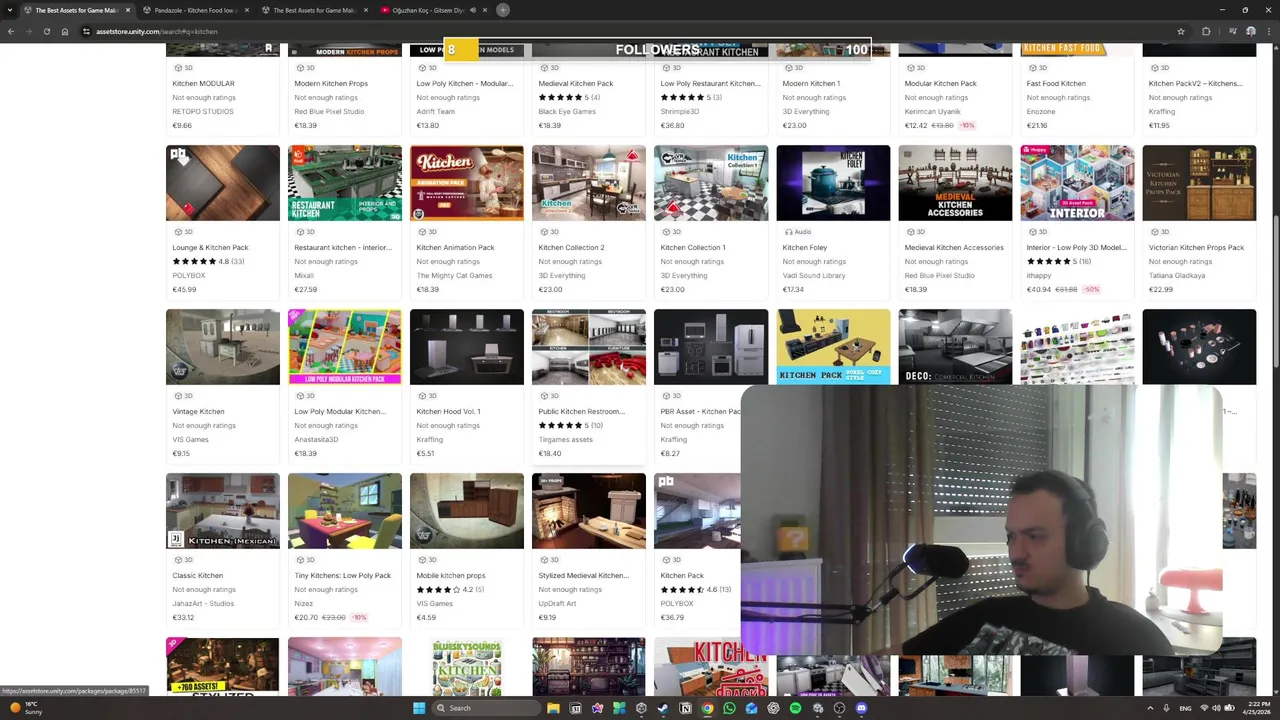This screenshot has height=720, width=1280.
Task: Switch to the Oğuzhan Koç Gitsem Diyorum tab
Action: (432, 10)
